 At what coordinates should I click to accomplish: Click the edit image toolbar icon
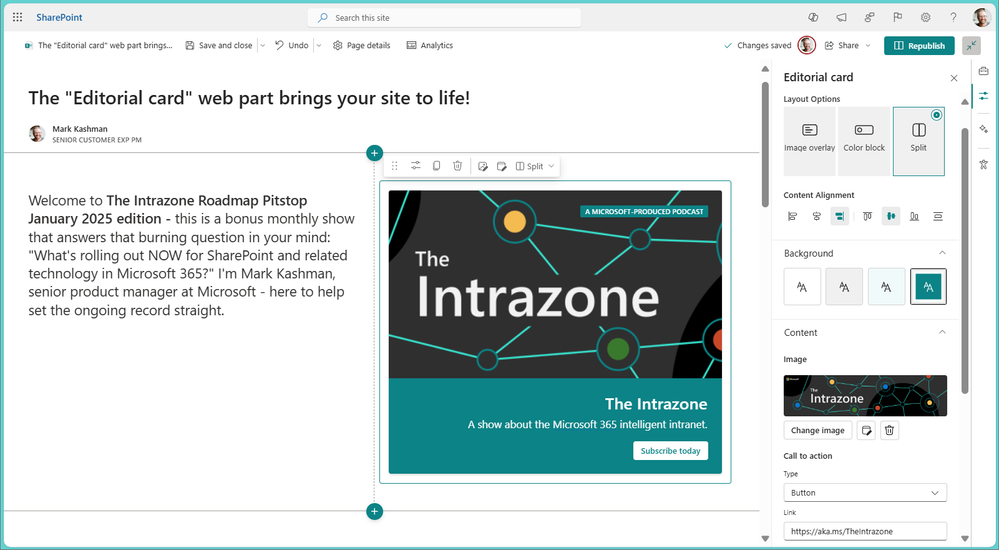tap(482, 166)
